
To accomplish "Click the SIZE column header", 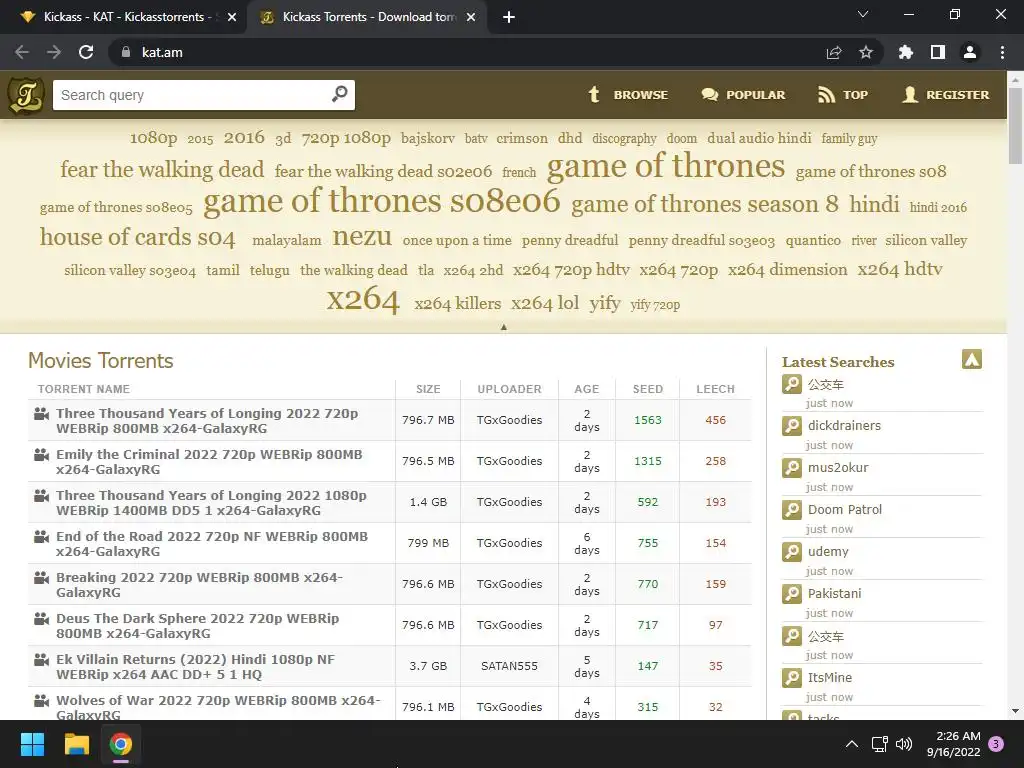I will click(428, 389).
